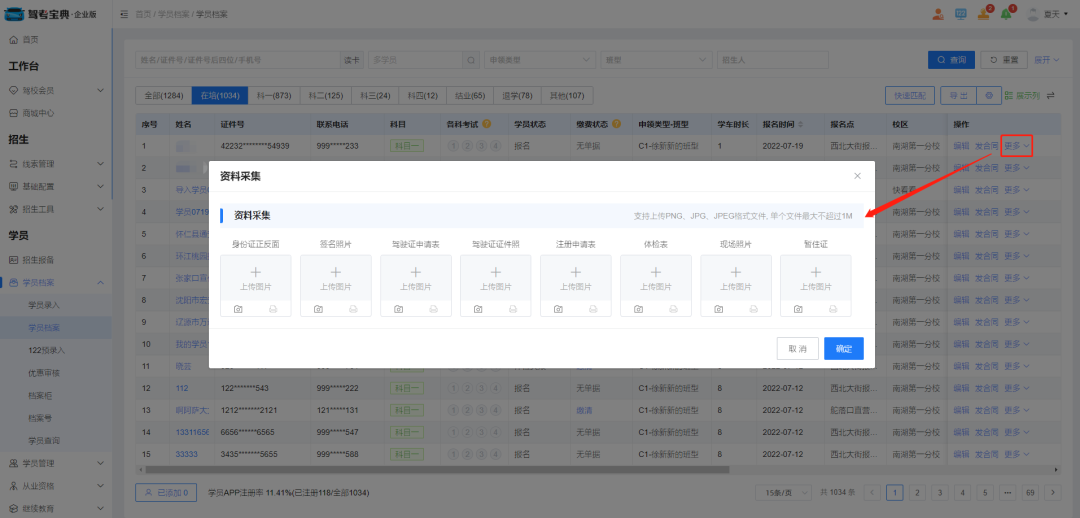The image size is (1080, 518).
Task: Close the 资料采集 dialog with X
Action: 858,176
